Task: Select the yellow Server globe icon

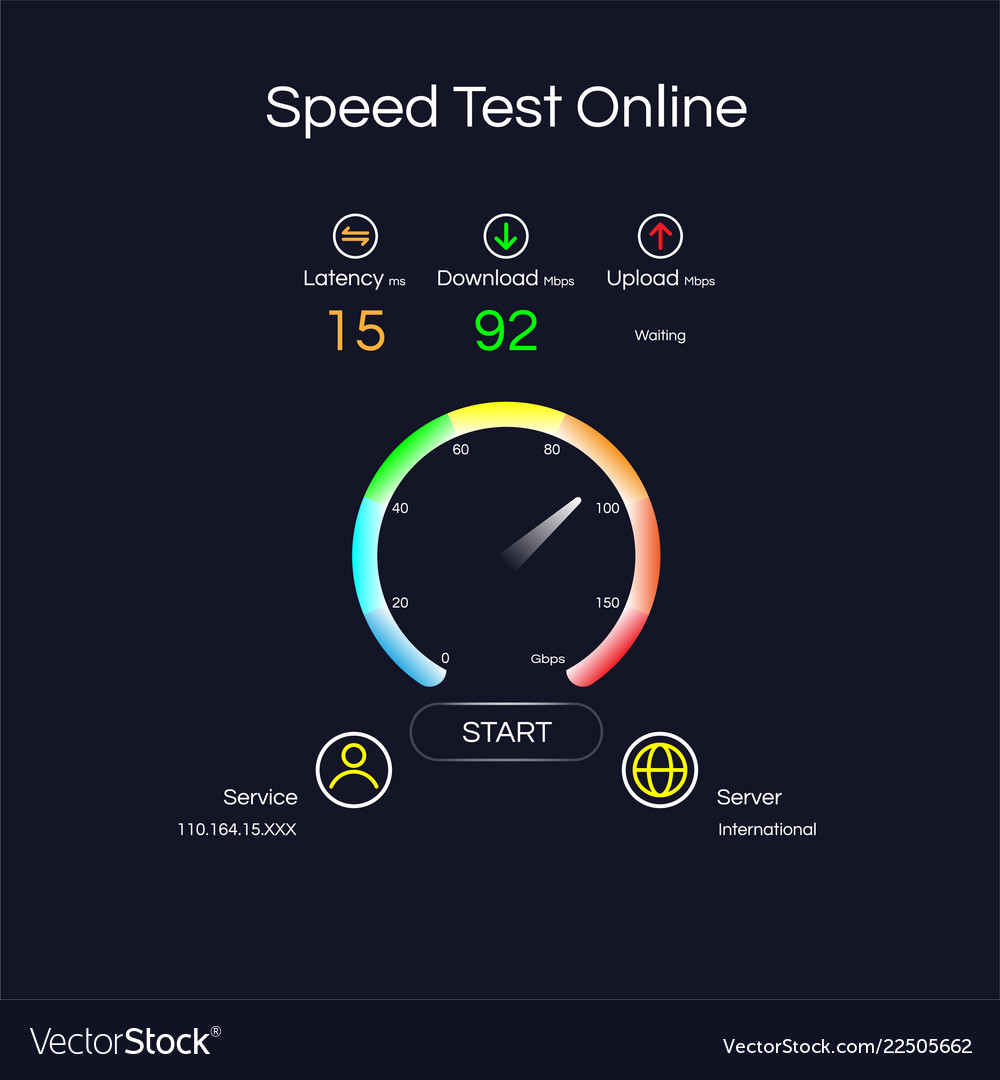Action: click(660, 770)
